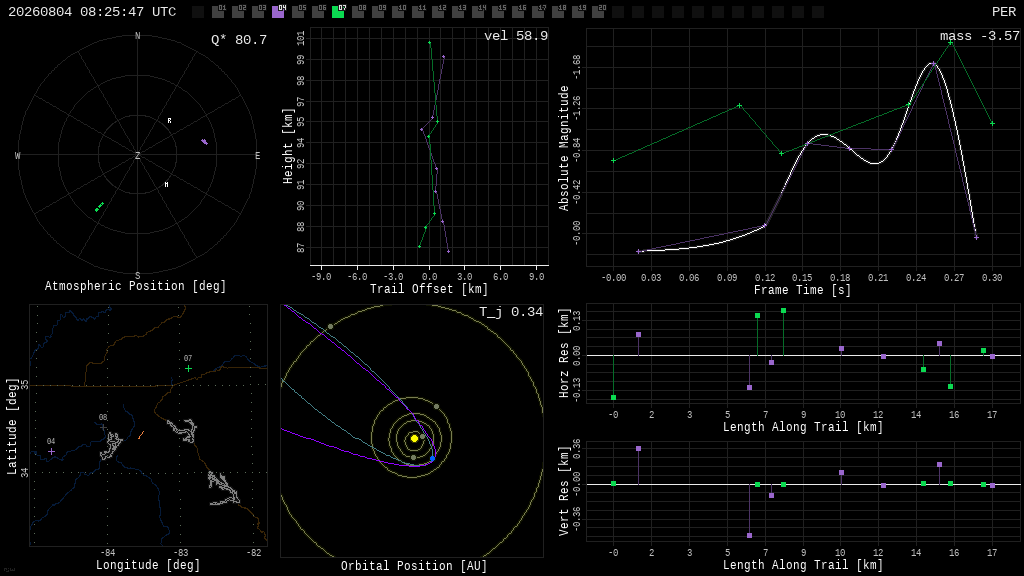1024x576 pixels.
Task: Click the purple meteor track on polar plot
Action: (204, 142)
